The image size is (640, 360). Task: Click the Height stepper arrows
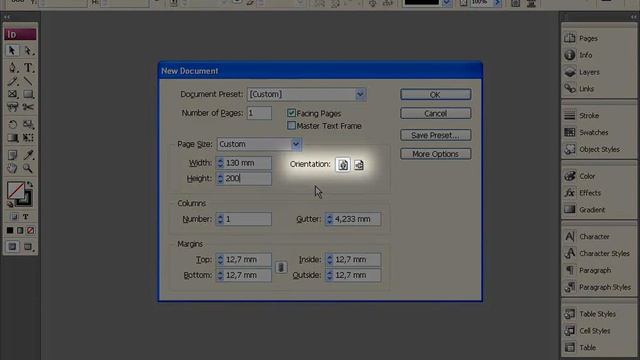click(x=220, y=178)
